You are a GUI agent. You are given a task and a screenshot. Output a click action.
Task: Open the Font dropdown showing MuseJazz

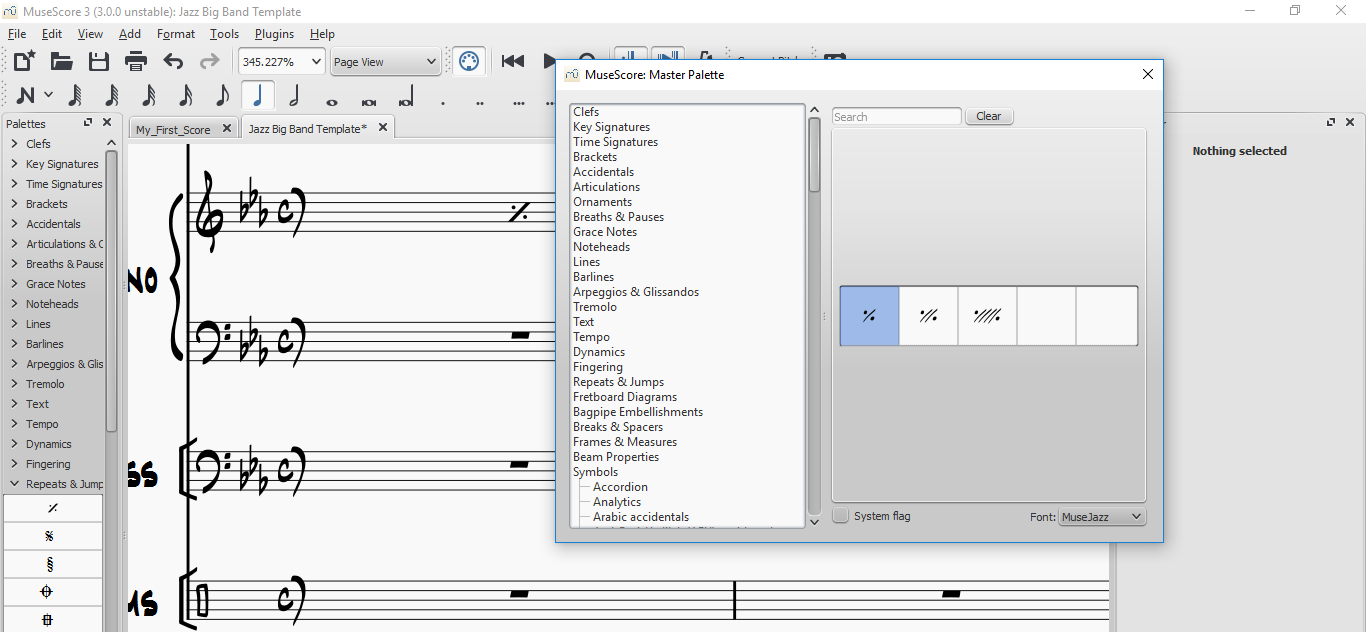[x=1102, y=517]
